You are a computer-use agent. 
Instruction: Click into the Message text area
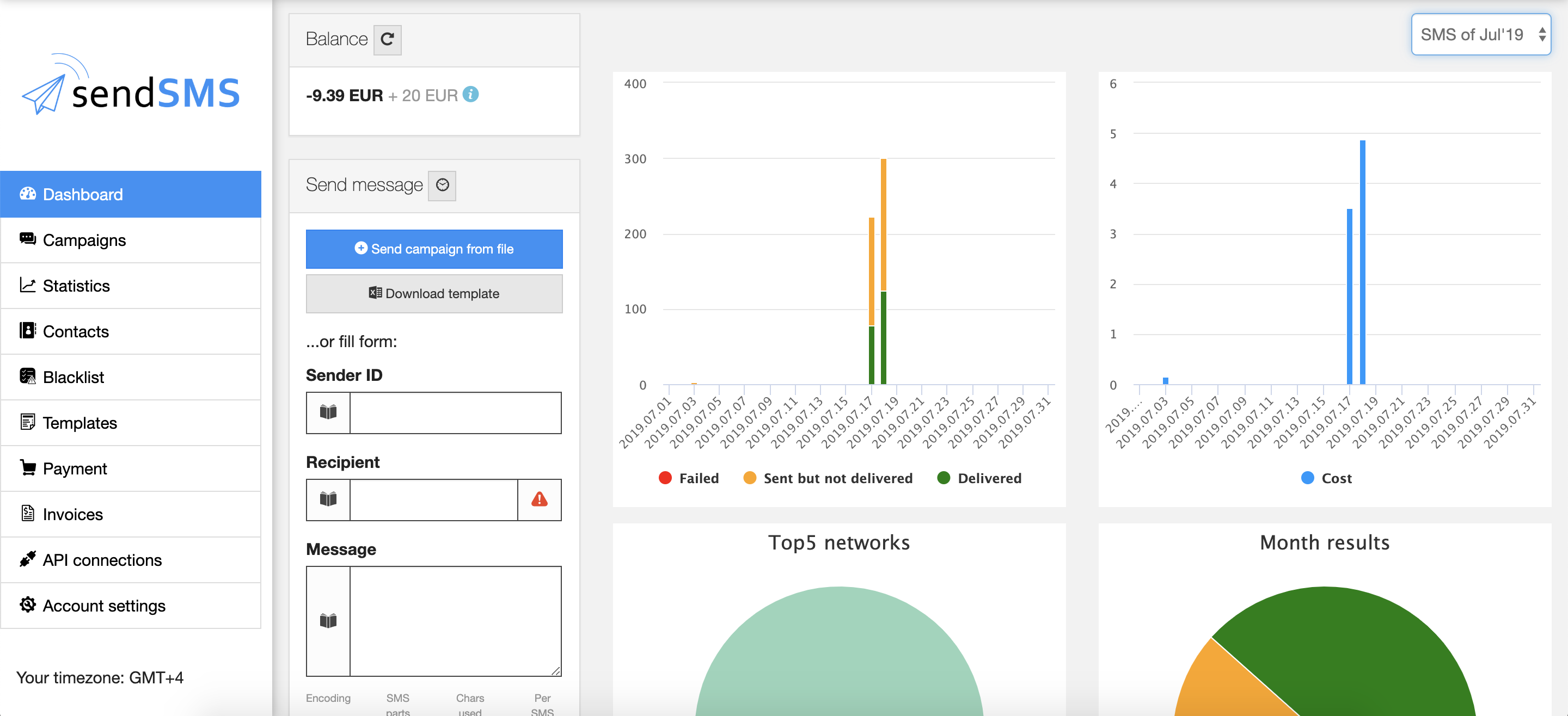455,620
